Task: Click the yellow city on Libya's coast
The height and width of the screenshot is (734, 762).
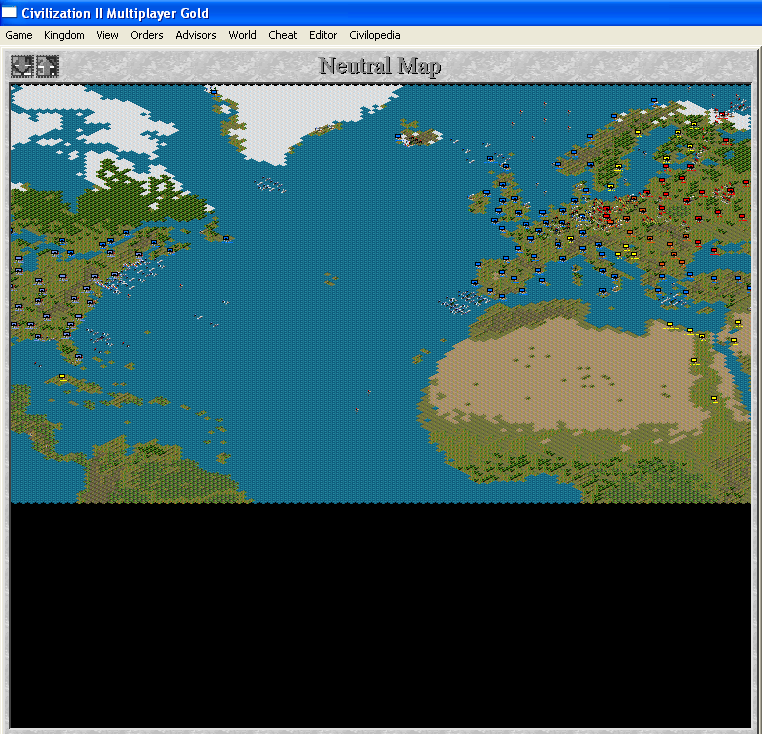Action: click(x=670, y=325)
